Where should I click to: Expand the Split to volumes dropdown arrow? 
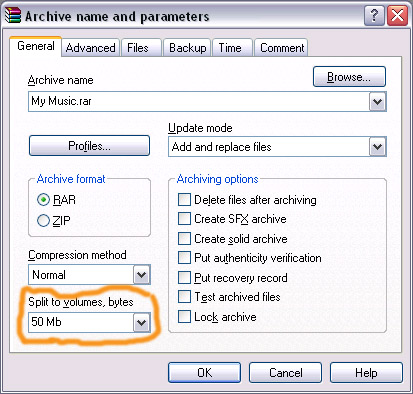tap(142, 322)
